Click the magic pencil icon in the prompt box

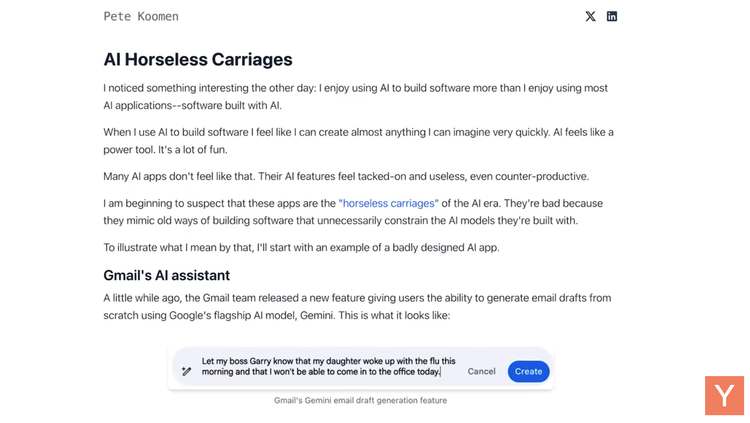(x=187, y=371)
